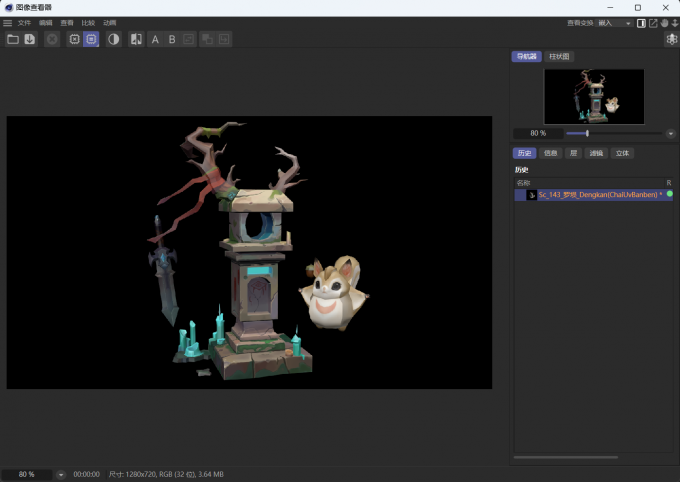Switch to the 立体 tab
Image resolution: width=680 pixels, height=482 pixels.
[622, 153]
